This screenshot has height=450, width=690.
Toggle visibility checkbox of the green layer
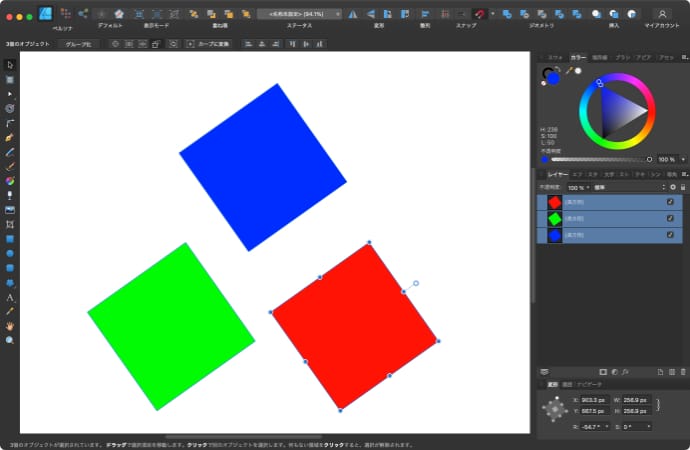[x=670, y=218]
